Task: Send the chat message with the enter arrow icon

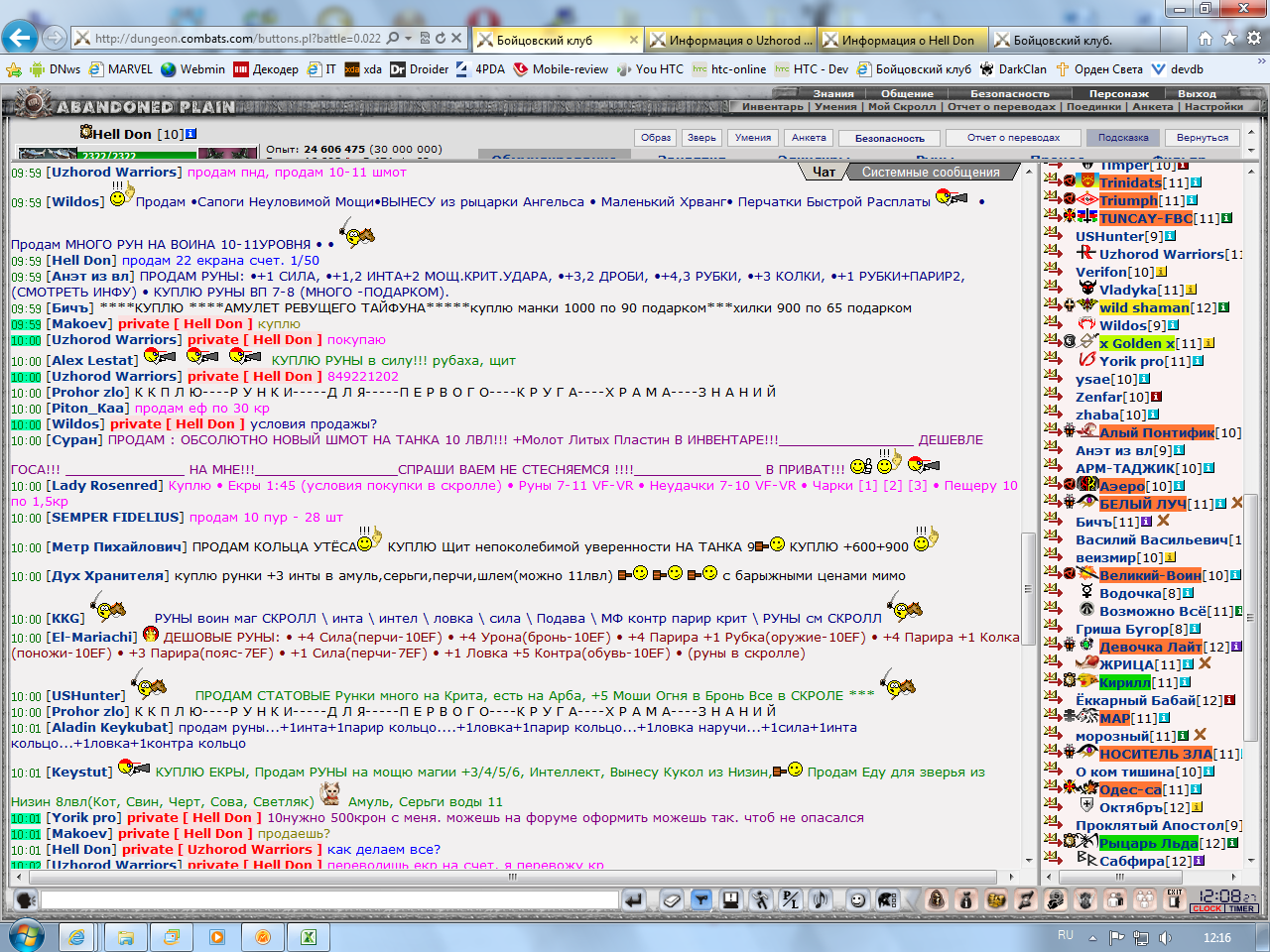Action: click(634, 899)
